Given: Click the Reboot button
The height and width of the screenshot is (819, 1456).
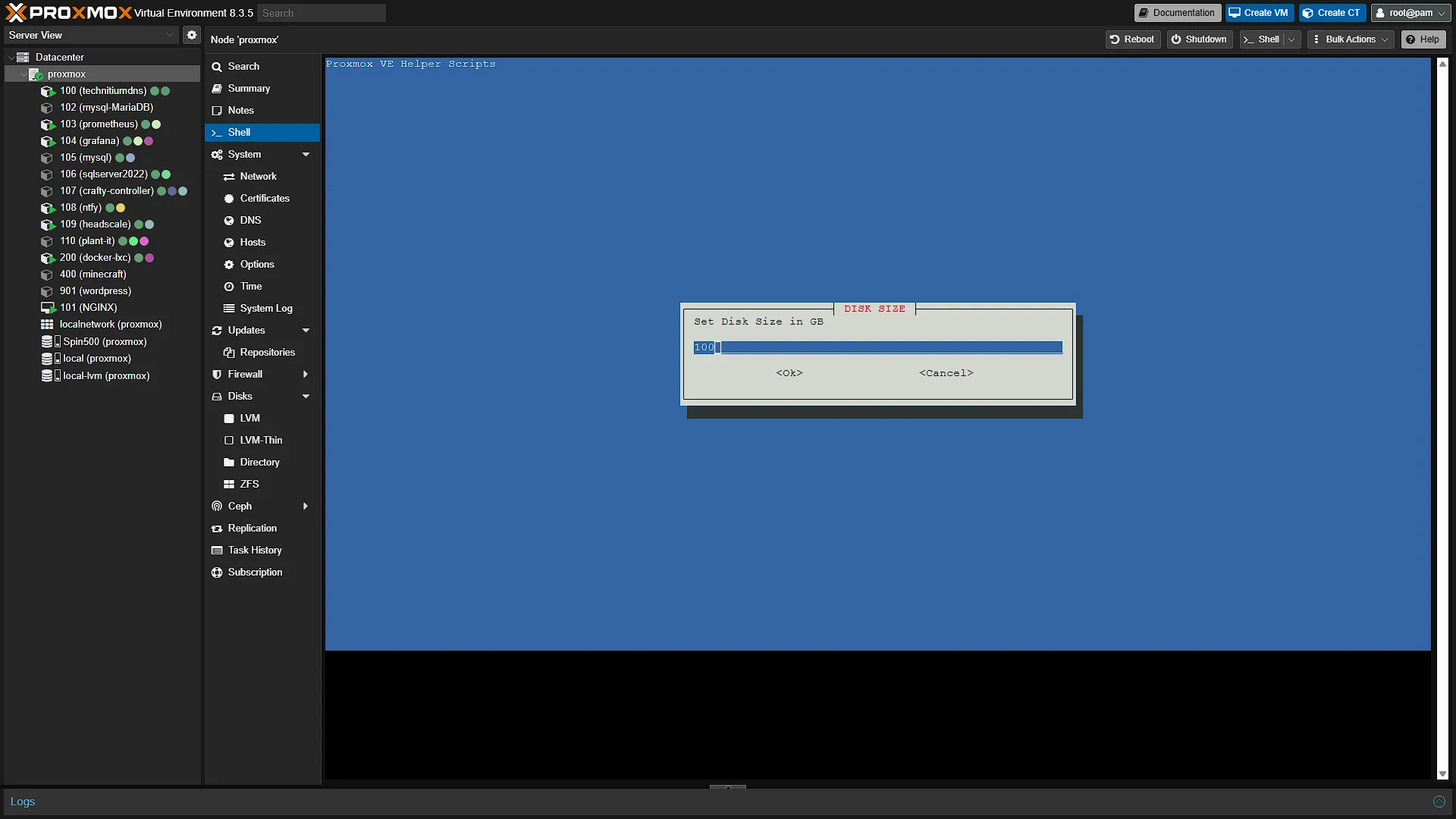Looking at the screenshot, I should [x=1133, y=39].
